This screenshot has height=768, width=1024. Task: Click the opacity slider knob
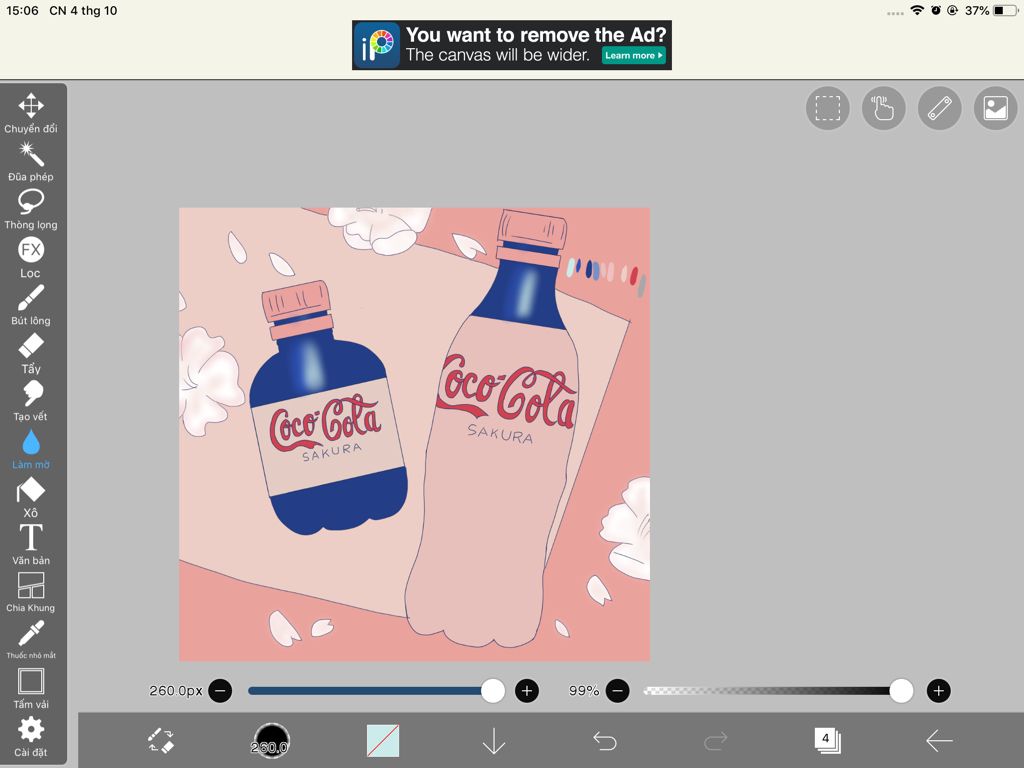tap(901, 691)
